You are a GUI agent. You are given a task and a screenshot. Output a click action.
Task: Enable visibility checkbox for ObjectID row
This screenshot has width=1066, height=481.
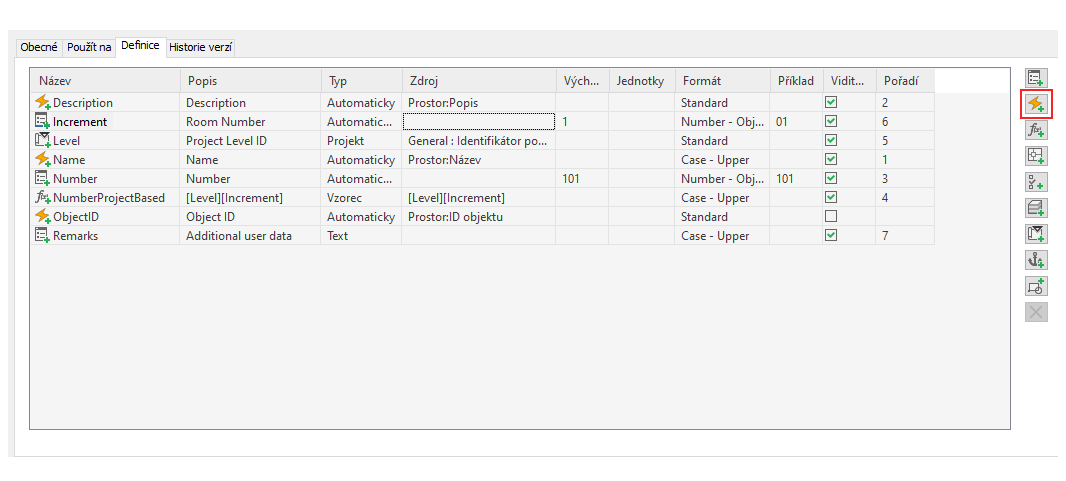[831, 217]
